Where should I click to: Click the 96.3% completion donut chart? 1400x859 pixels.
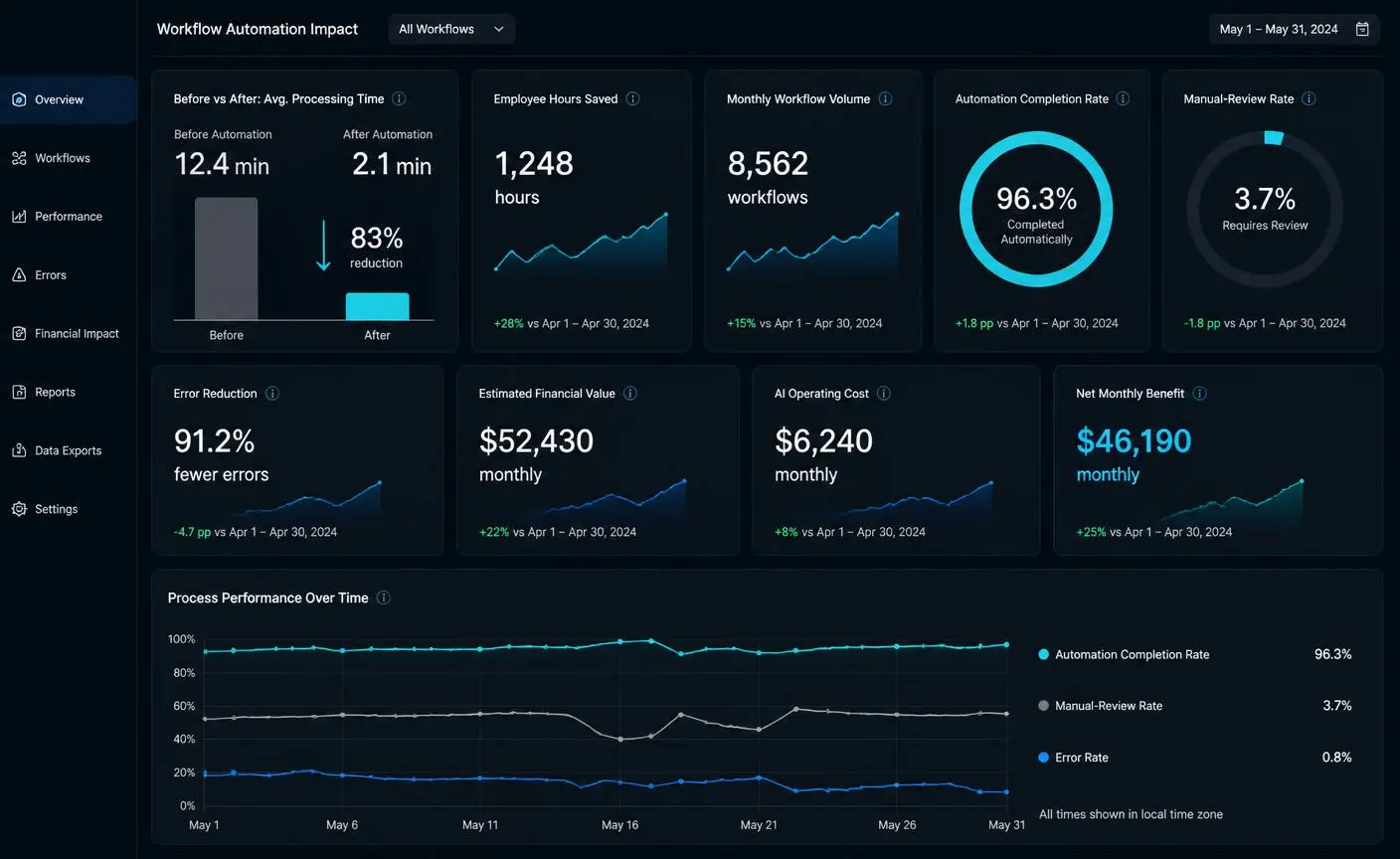1036,210
